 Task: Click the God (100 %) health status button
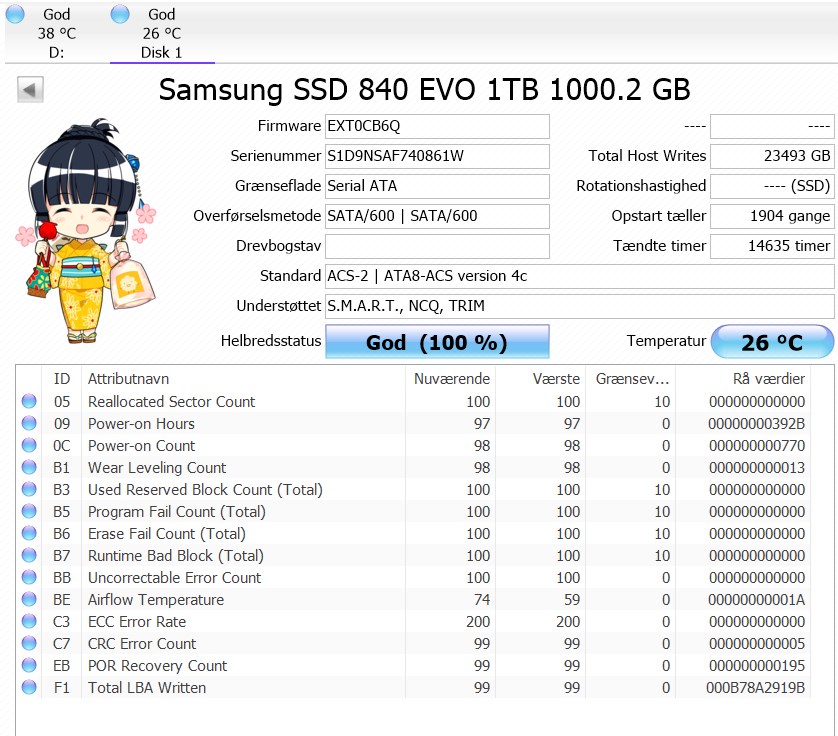pos(437,342)
